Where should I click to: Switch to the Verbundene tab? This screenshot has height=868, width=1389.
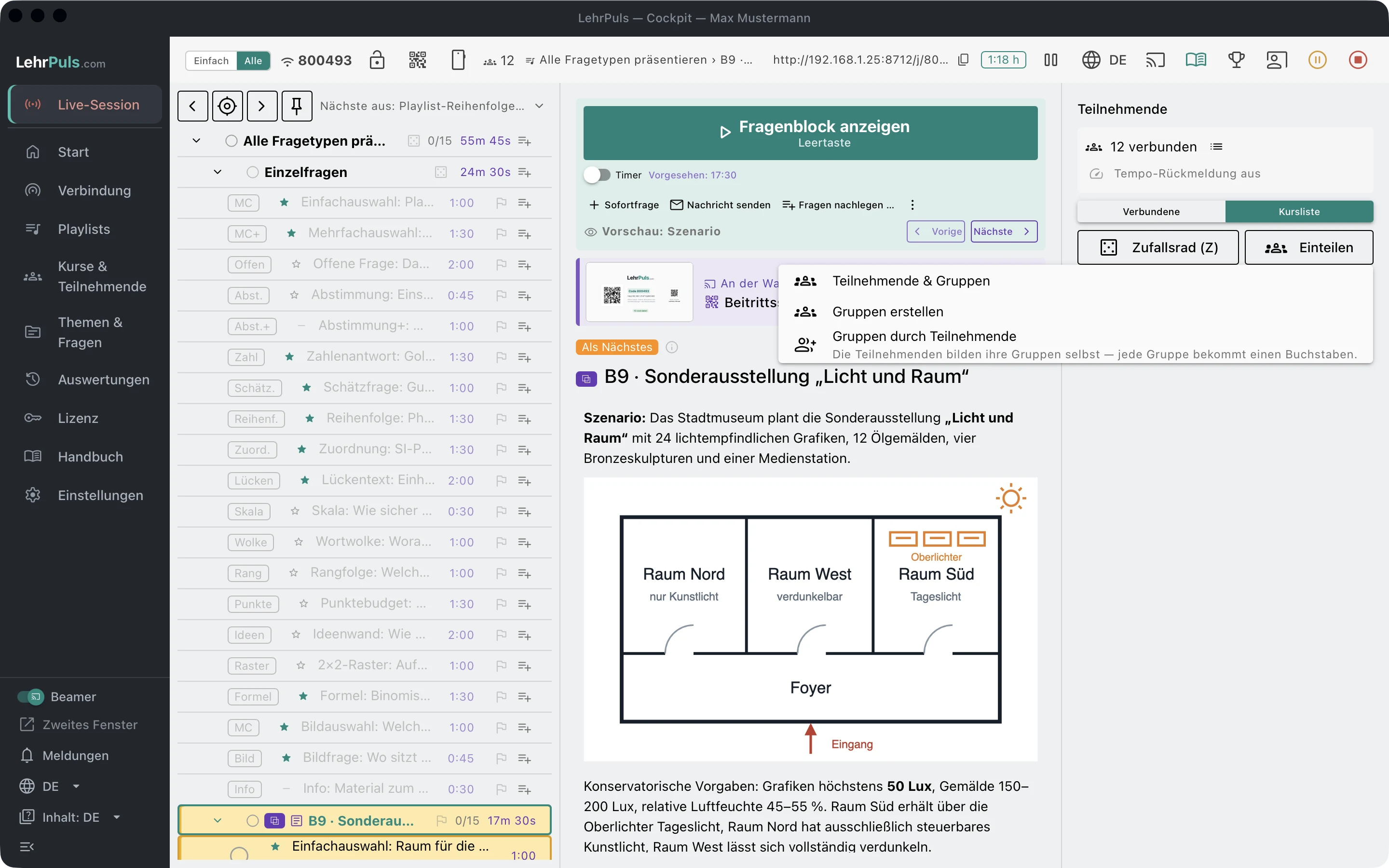pyautogui.click(x=1151, y=211)
